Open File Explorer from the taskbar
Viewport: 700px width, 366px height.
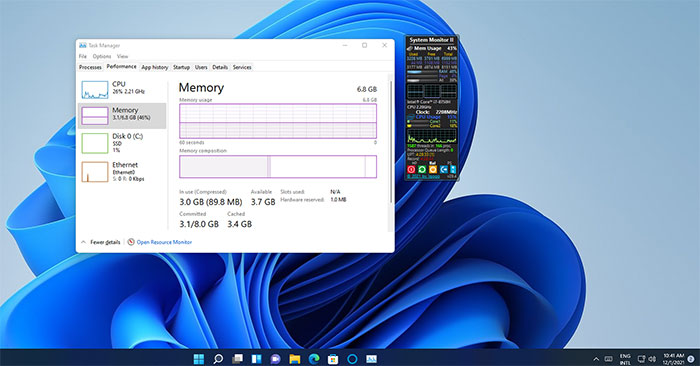point(295,358)
